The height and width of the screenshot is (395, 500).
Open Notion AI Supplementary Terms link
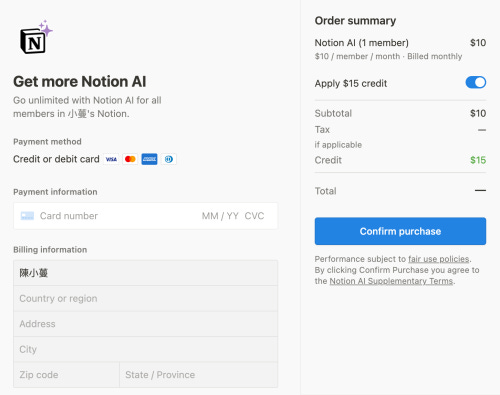coord(391,281)
